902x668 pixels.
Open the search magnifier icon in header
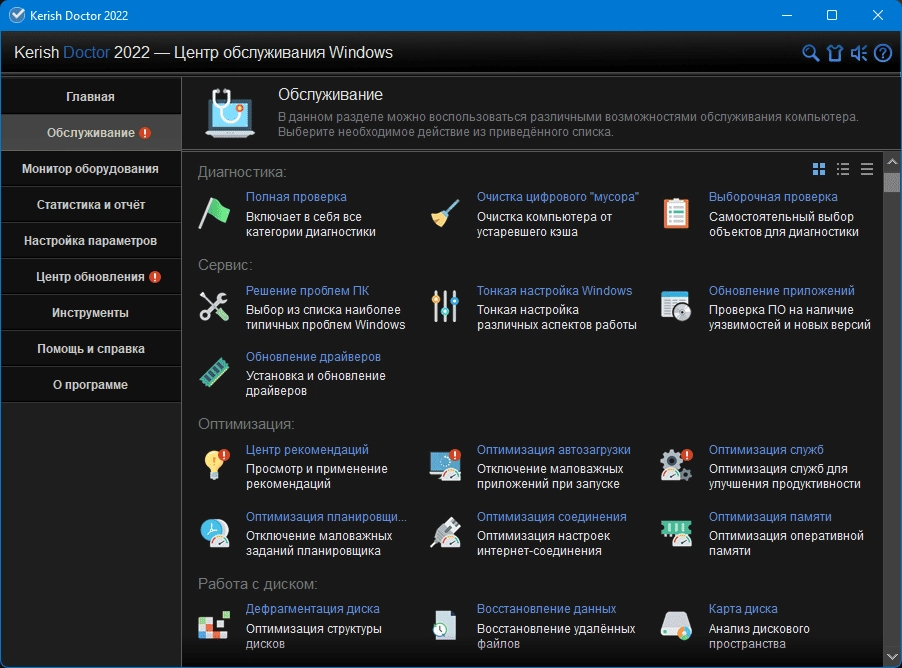(811, 53)
